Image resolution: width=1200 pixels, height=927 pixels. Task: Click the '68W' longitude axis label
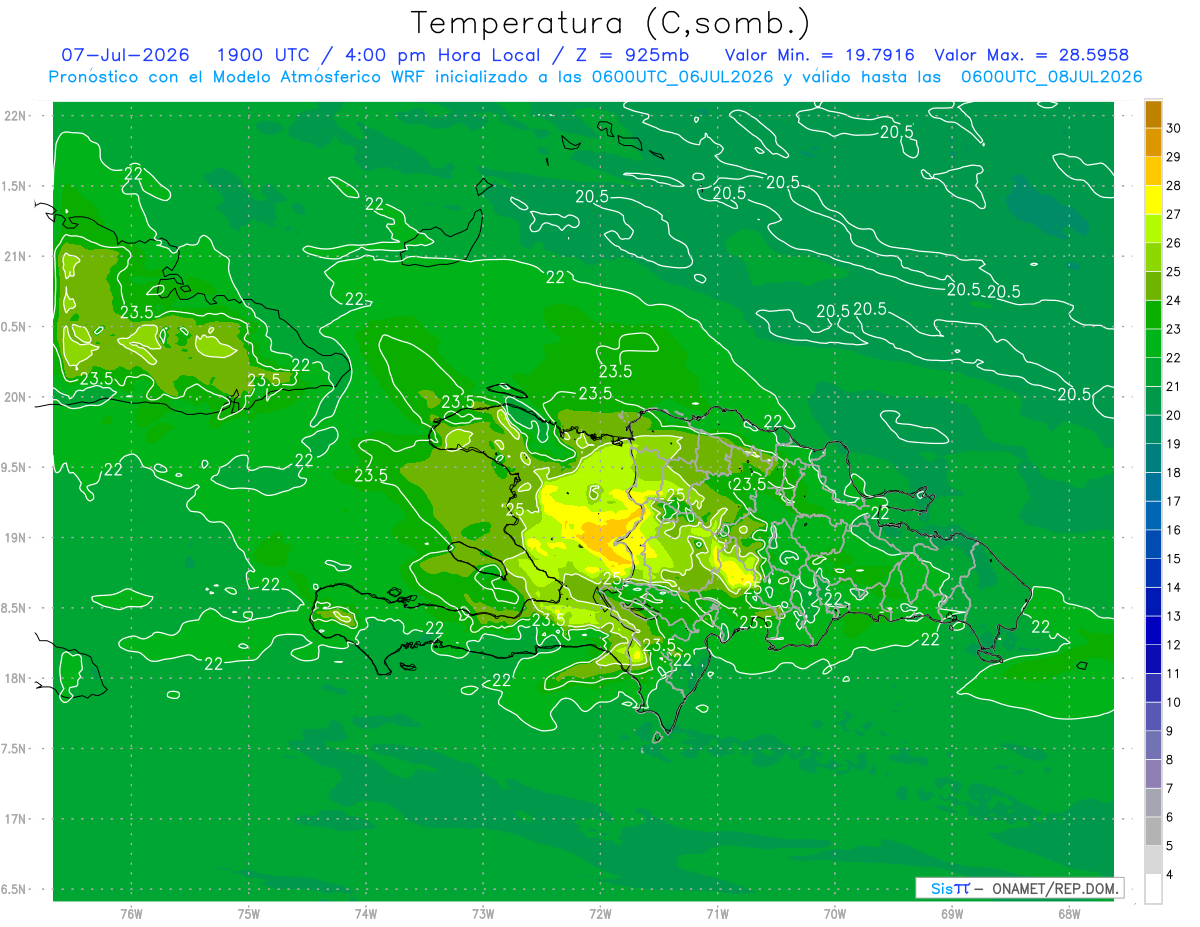coord(1069,913)
